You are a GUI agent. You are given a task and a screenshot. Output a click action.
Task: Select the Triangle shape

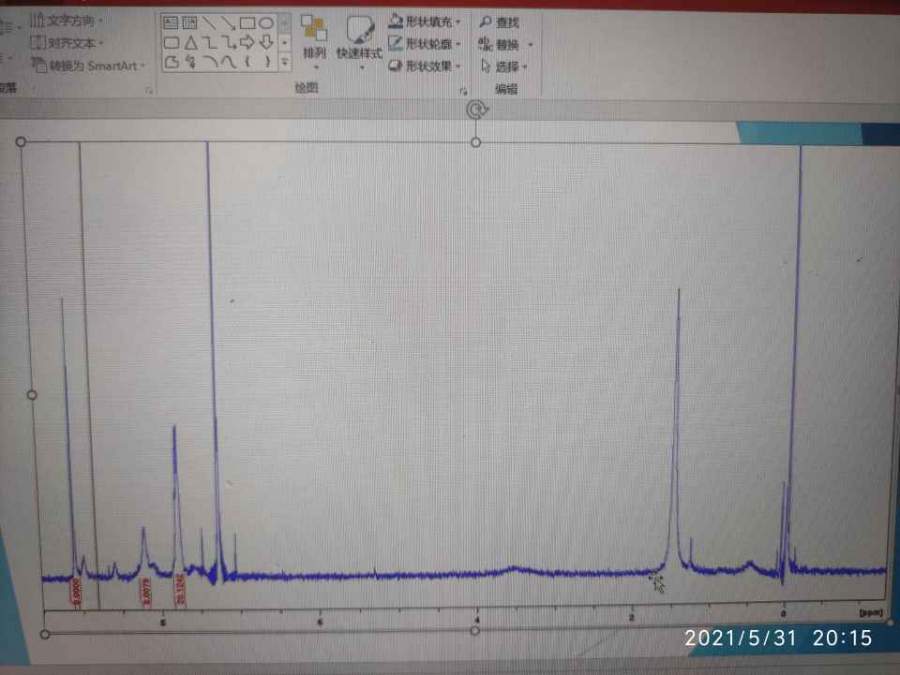(191, 42)
